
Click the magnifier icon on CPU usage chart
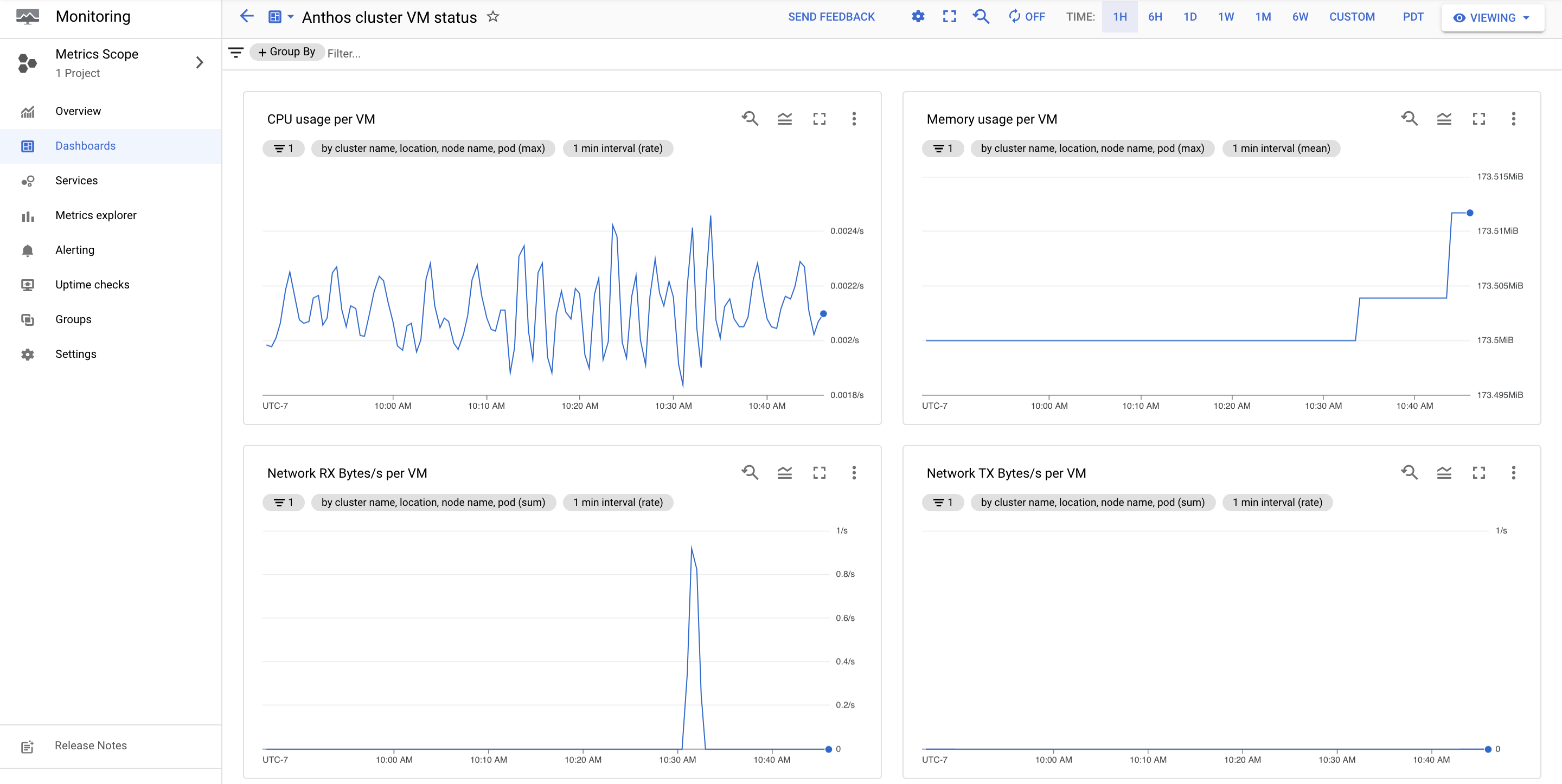pyautogui.click(x=749, y=119)
